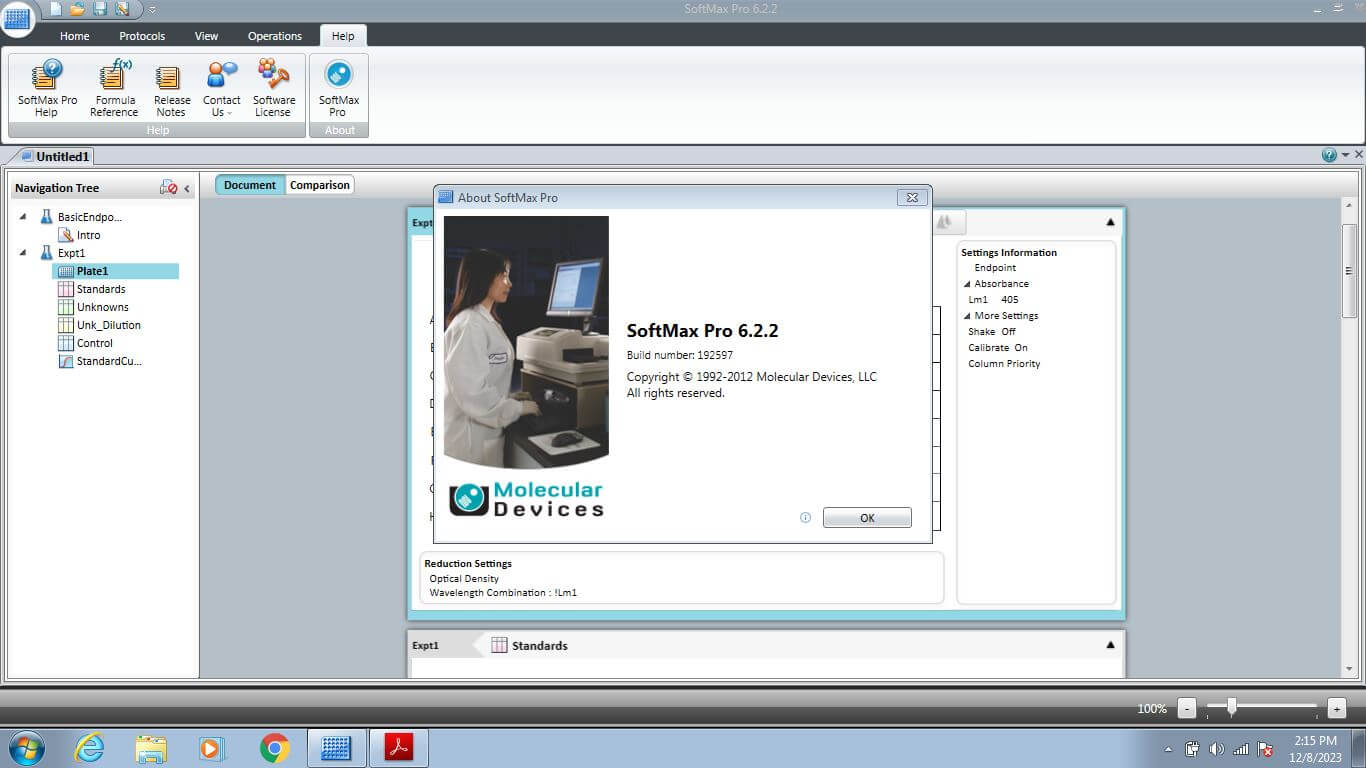
Task: Collapse the More Settings node
Action: tap(967, 316)
